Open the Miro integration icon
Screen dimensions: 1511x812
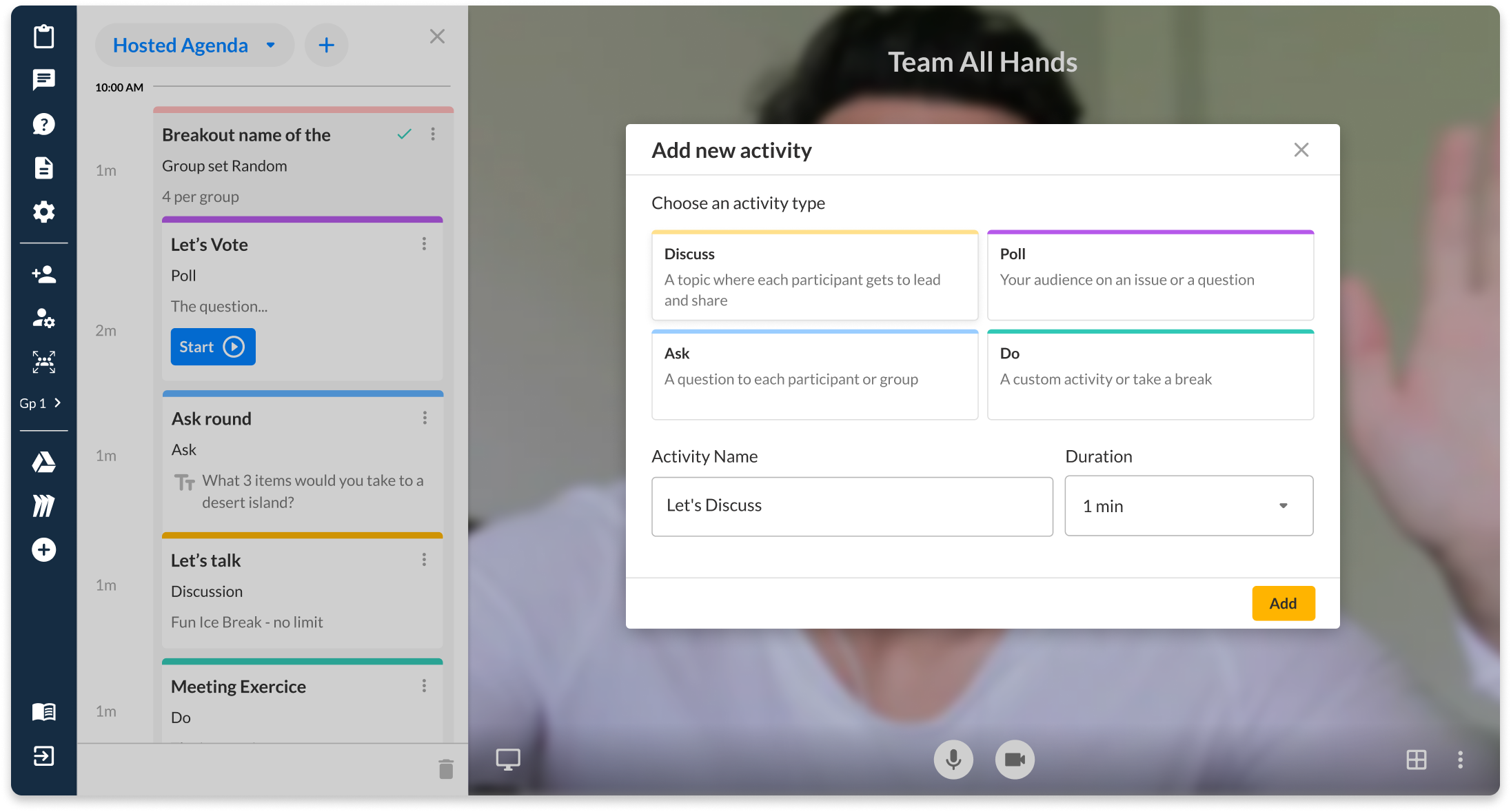pos(43,506)
